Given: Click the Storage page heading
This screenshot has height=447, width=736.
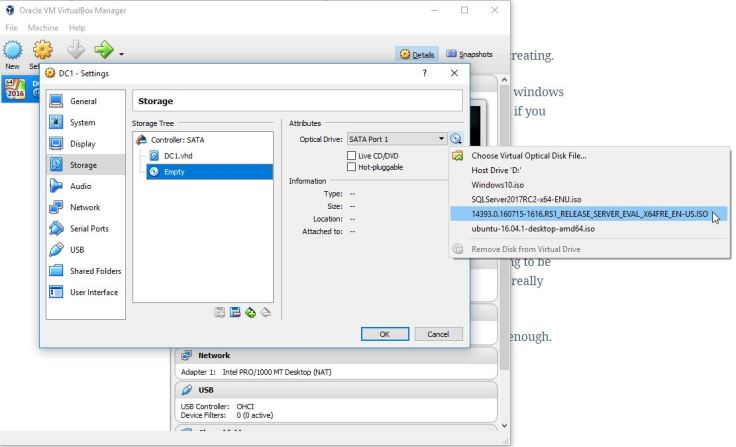Looking at the screenshot, I should click(155, 101).
